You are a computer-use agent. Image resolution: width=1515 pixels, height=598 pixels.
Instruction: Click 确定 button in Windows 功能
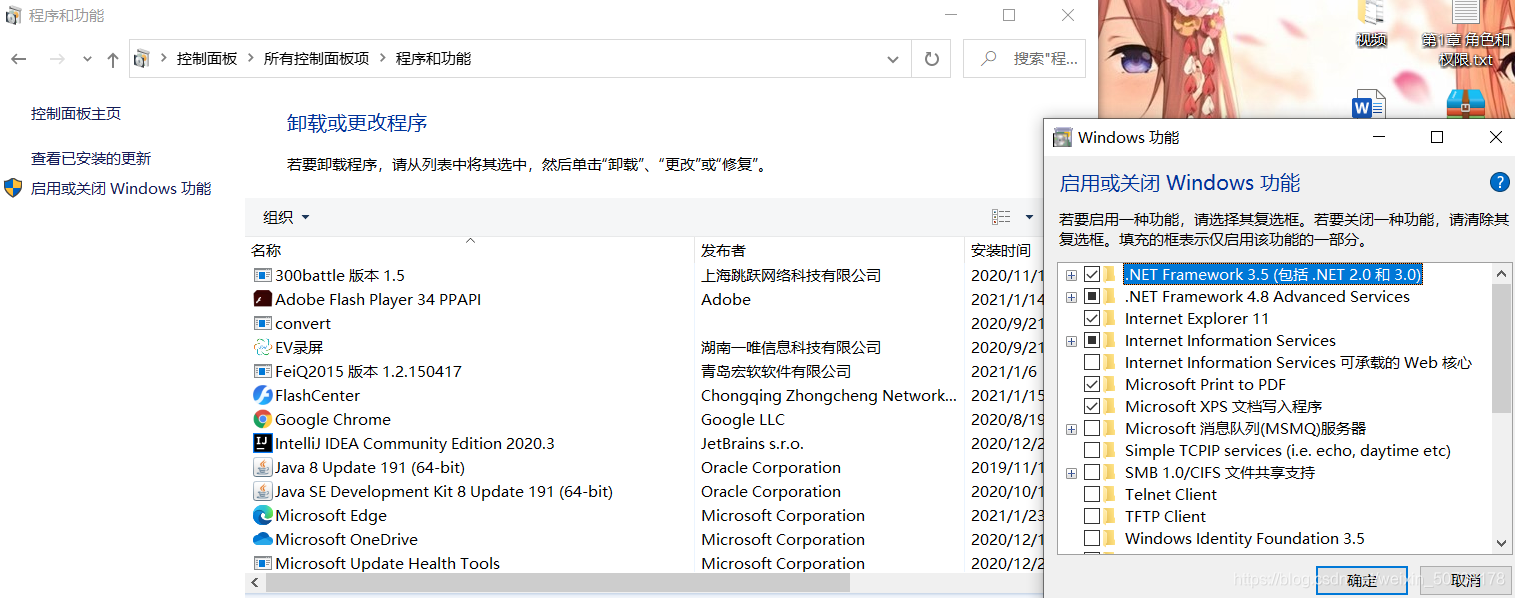(1361, 580)
